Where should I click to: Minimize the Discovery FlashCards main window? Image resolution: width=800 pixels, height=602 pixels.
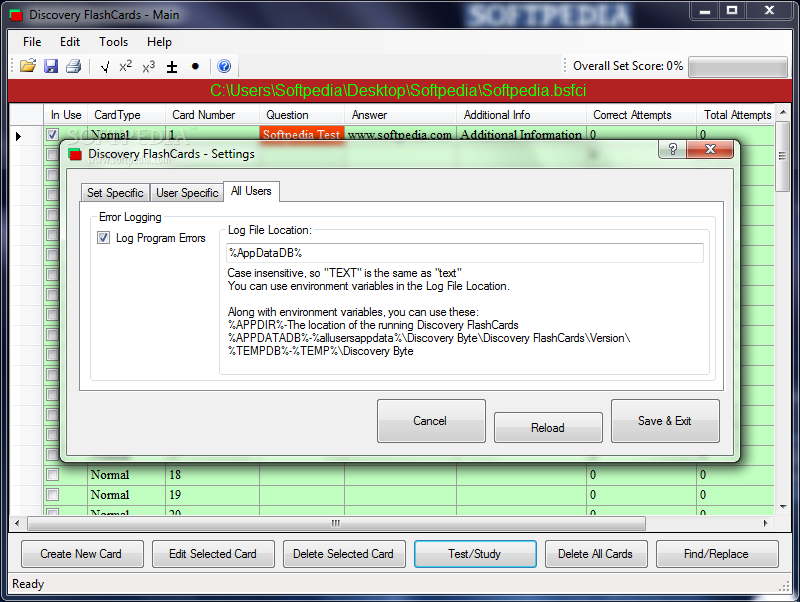pyautogui.click(x=705, y=11)
